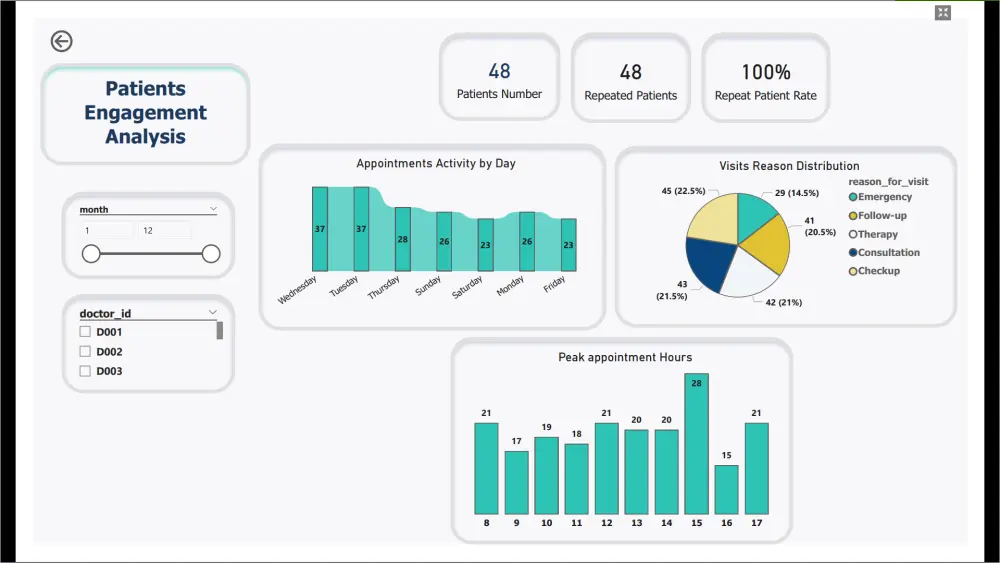Select the Tuesday bar in activity chart
Screen dimensions: 1000x563
coord(361,229)
